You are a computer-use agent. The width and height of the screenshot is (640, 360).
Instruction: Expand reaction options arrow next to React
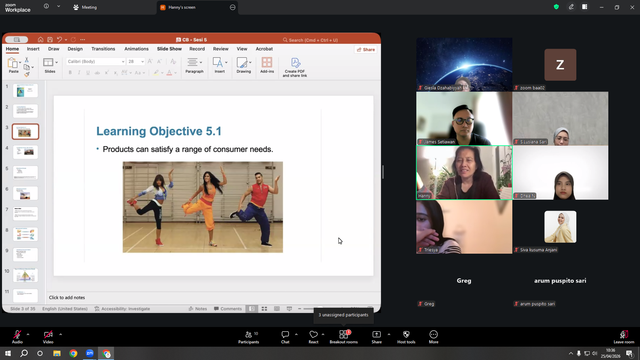pos(323,334)
